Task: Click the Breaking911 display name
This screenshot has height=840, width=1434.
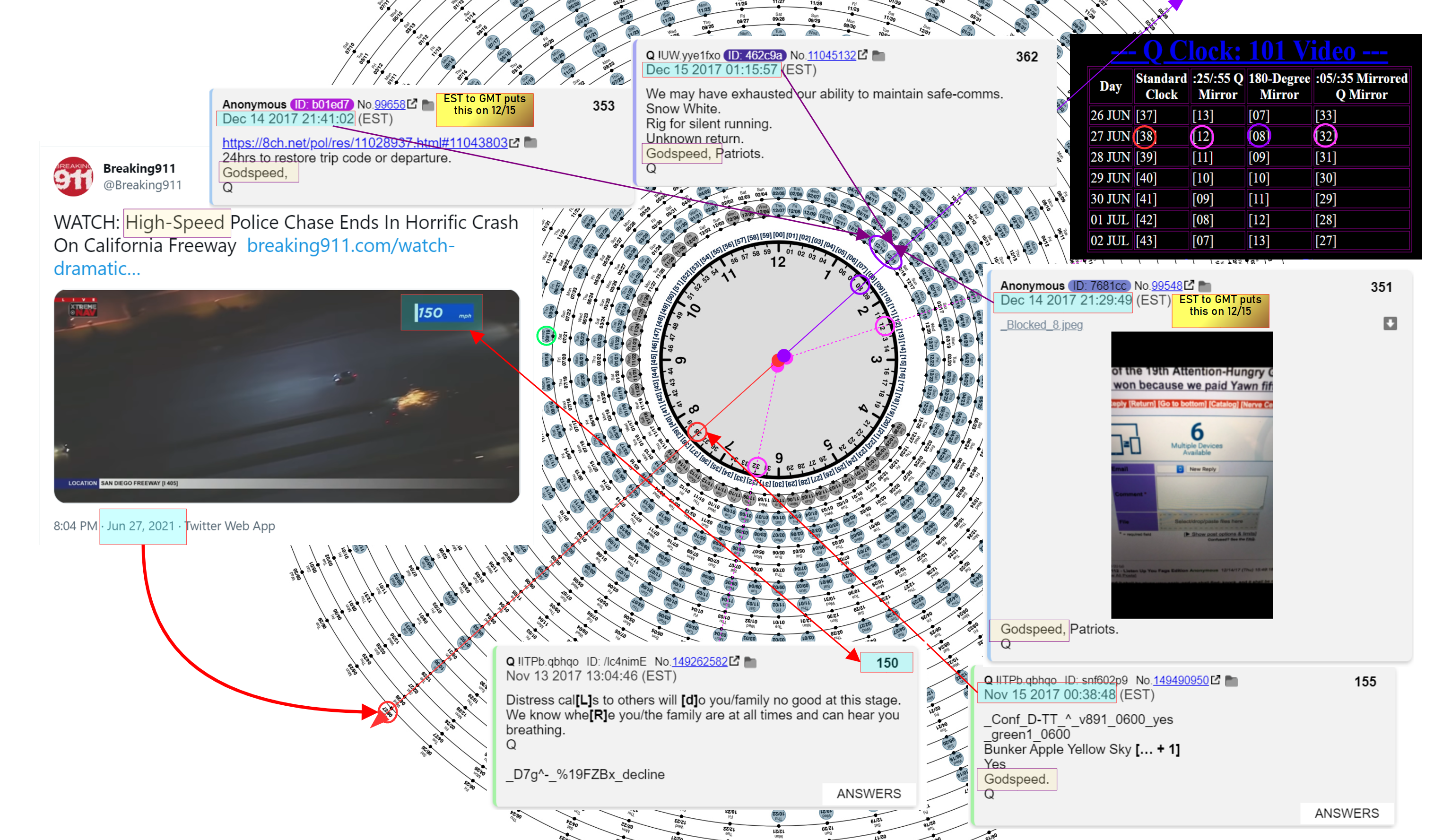Action: 139,168
